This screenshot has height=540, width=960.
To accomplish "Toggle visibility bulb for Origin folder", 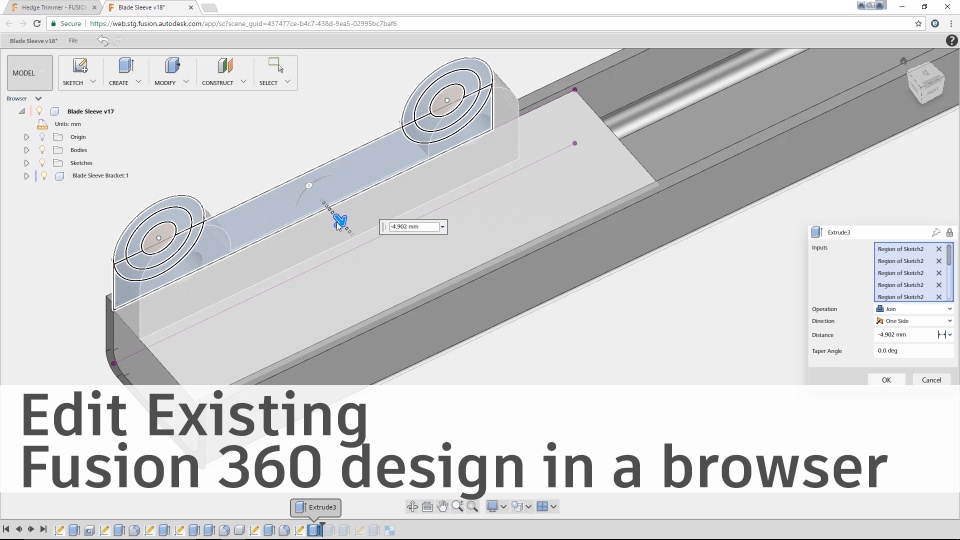I will (x=42, y=137).
